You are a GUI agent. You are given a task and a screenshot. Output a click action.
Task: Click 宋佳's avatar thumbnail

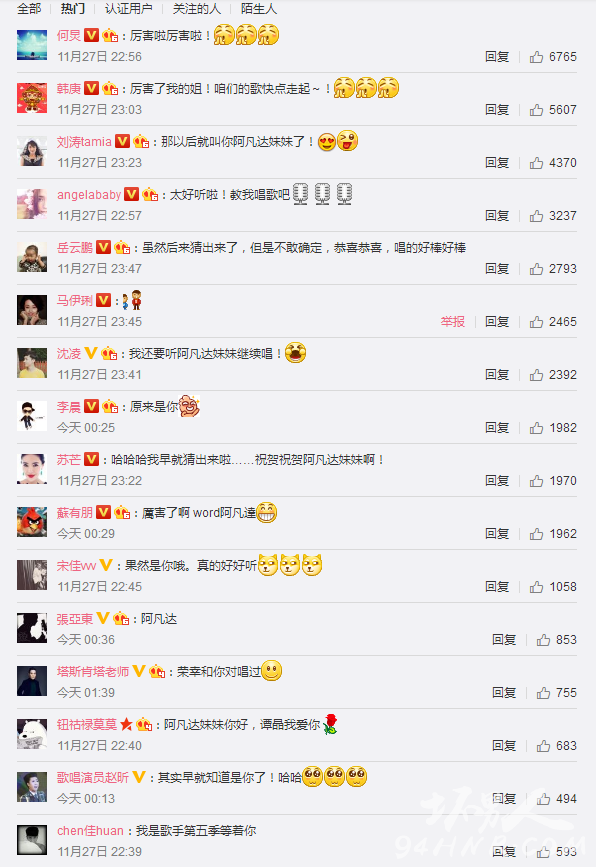tap(32, 575)
